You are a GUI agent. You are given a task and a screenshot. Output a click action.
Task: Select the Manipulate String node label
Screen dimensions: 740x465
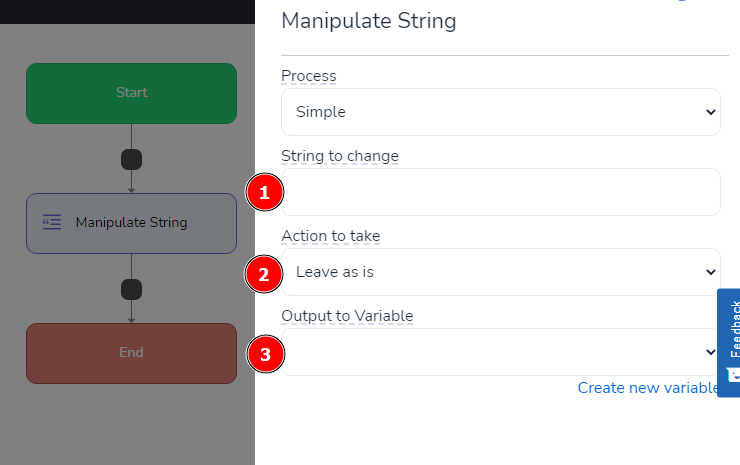tap(132, 222)
